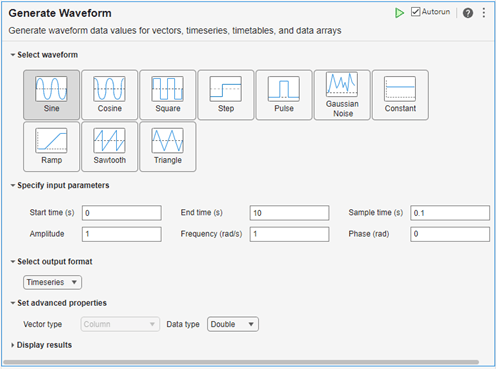This screenshot has height=369, width=500.
Task: Select the Sawtooth waveform
Action: (110, 147)
